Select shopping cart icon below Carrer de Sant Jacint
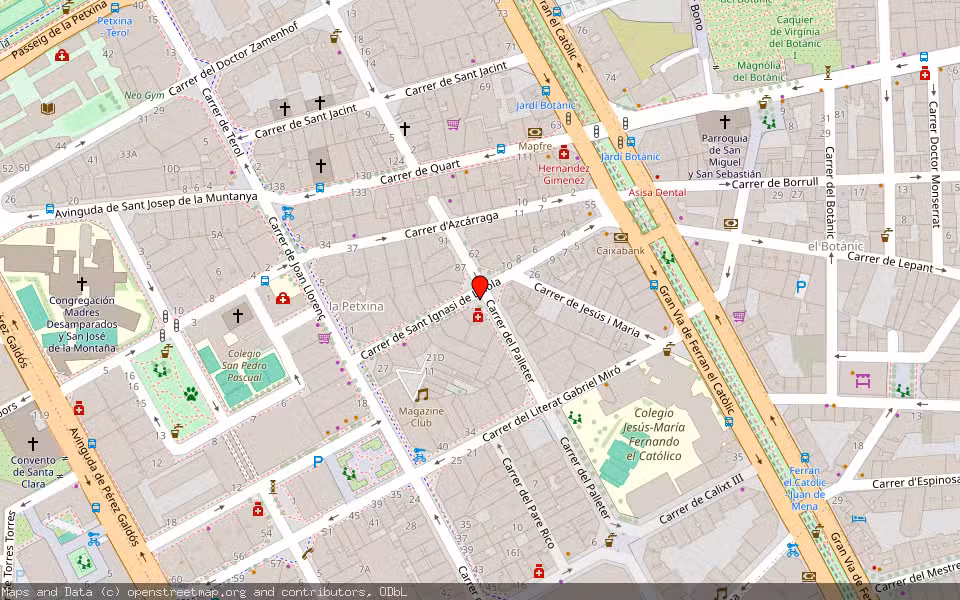Screen dimensions: 960x600 click(x=453, y=124)
